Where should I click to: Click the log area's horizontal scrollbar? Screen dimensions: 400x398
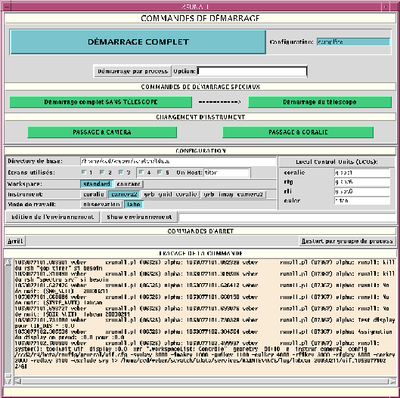[x=202, y=381]
